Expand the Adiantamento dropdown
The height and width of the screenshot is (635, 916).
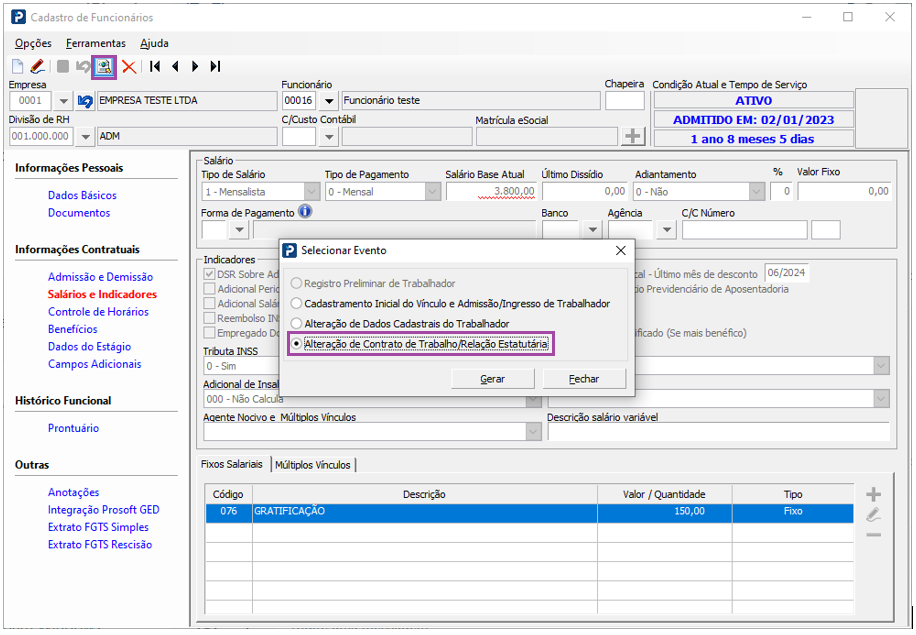coord(756,192)
